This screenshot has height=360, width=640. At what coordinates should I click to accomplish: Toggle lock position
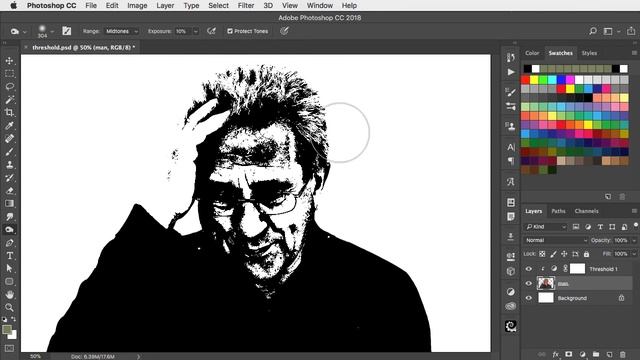564,254
